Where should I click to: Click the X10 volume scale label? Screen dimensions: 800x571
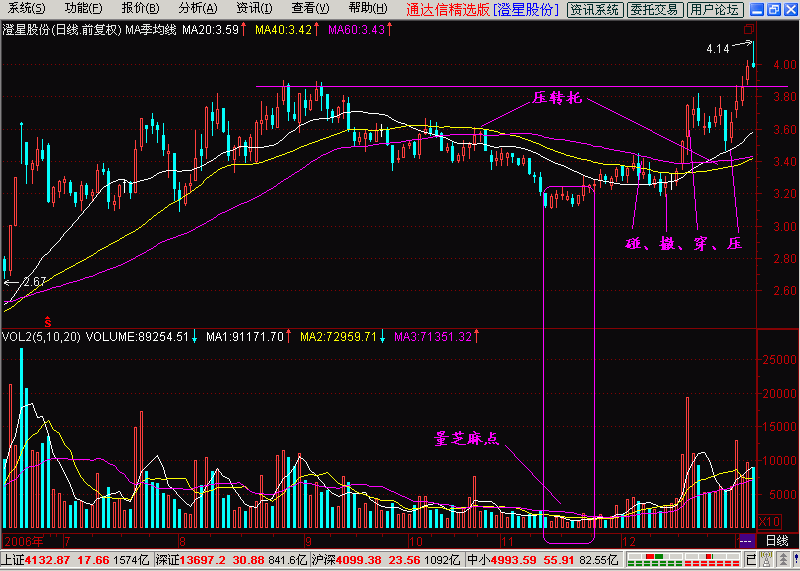770,522
